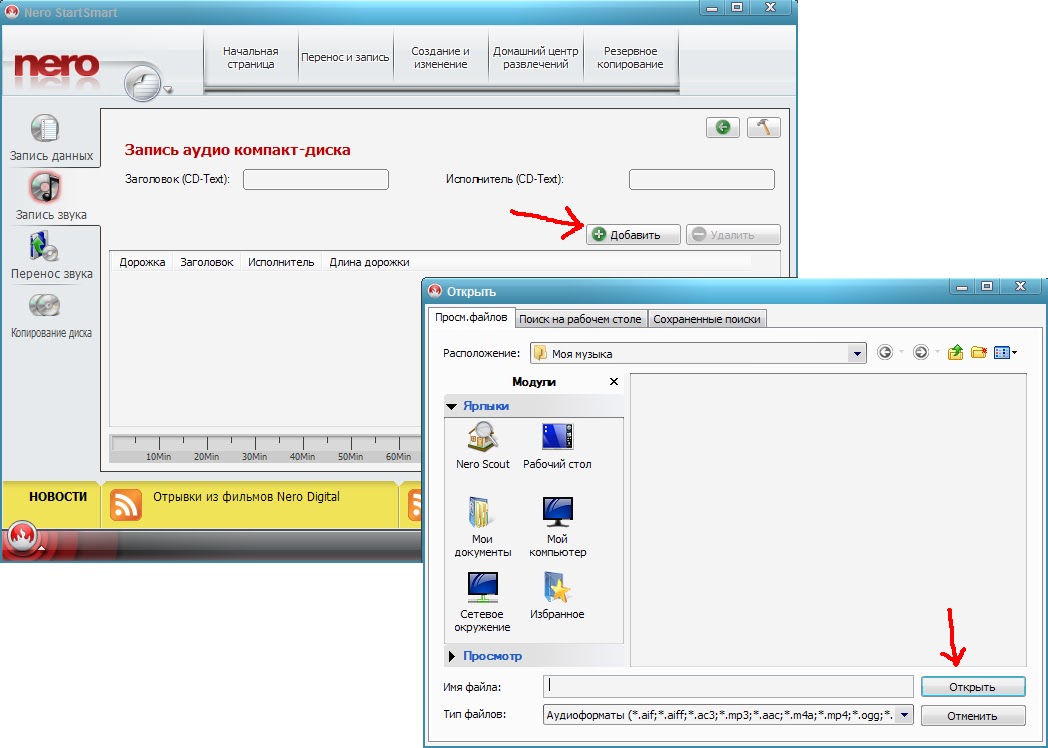Switch to Перенос и запись tab
Viewport: 1048px width, 748px height.
[x=345, y=57]
